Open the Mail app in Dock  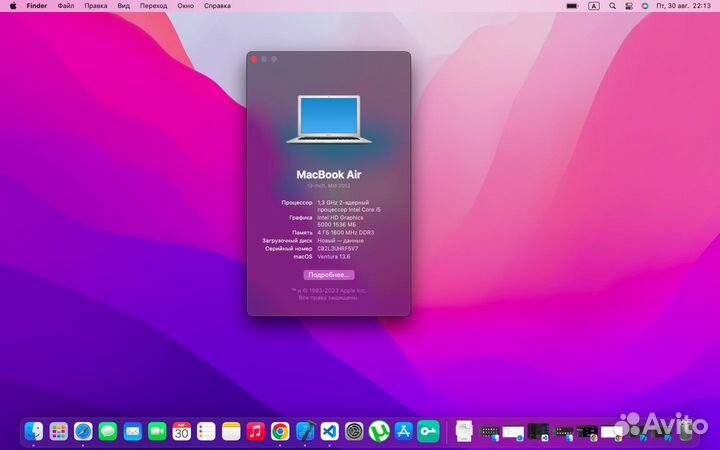(x=133, y=432)
